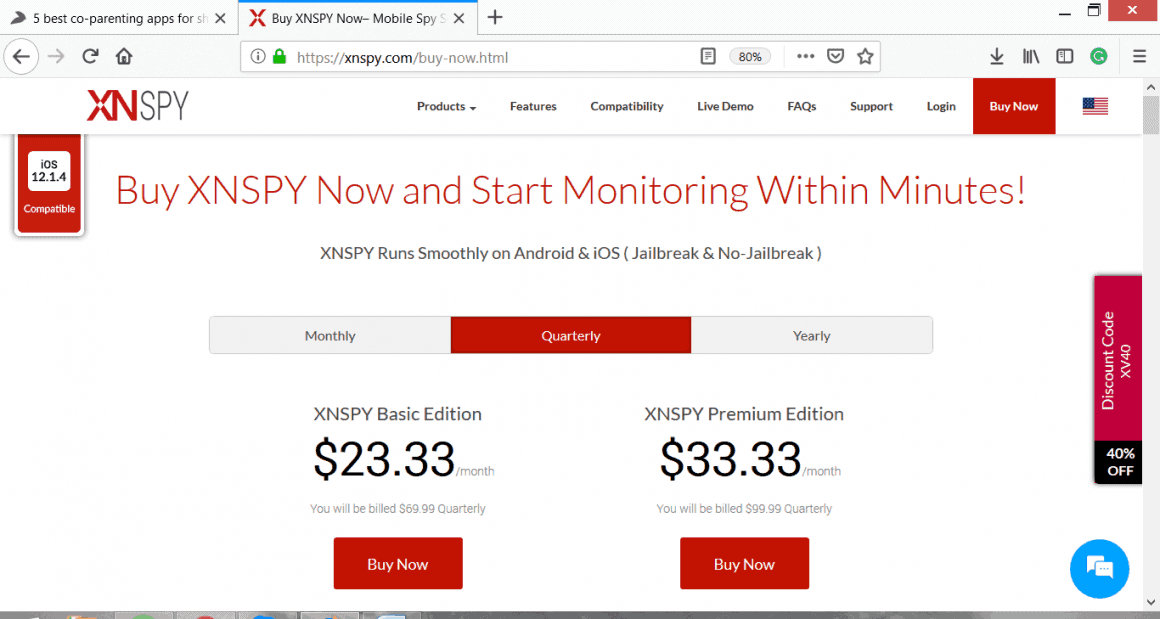Toggle reader view in address bar
The width and height of the screenshot is (1160, 619).
(x=708, y=56)
